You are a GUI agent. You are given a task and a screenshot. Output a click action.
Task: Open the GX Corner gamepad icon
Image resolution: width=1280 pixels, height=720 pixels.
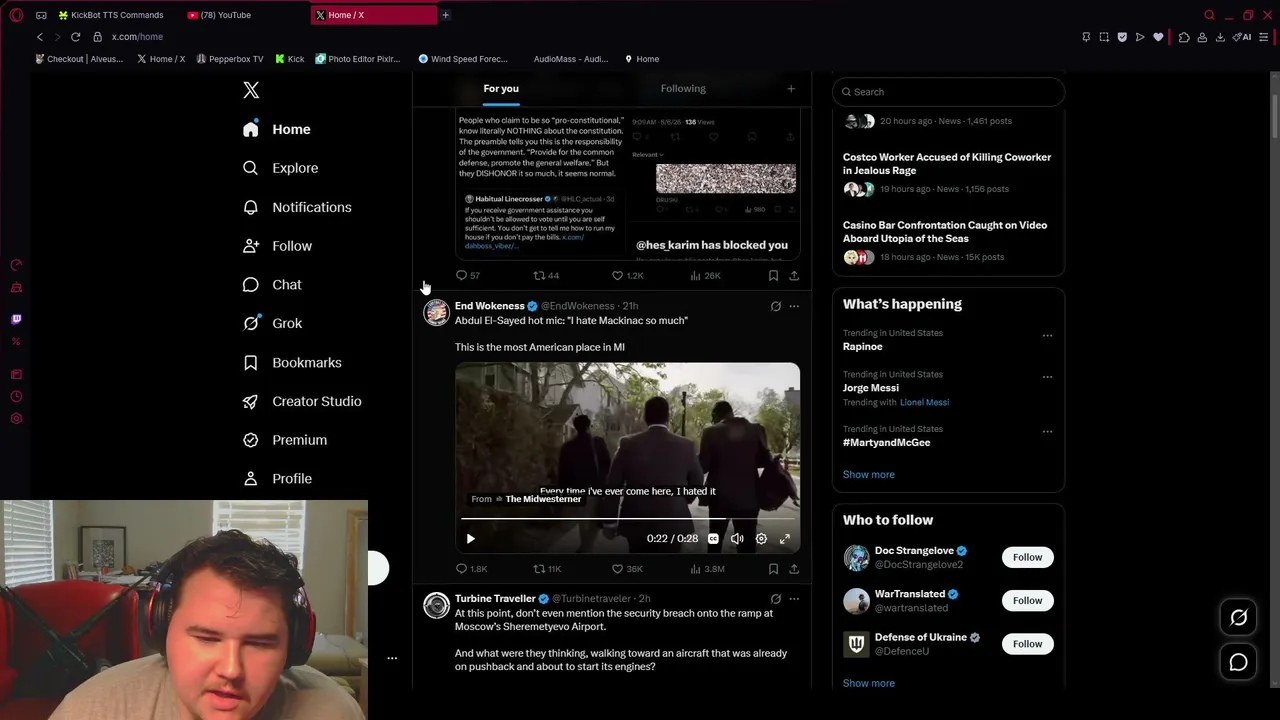click(x=41, y=15)
